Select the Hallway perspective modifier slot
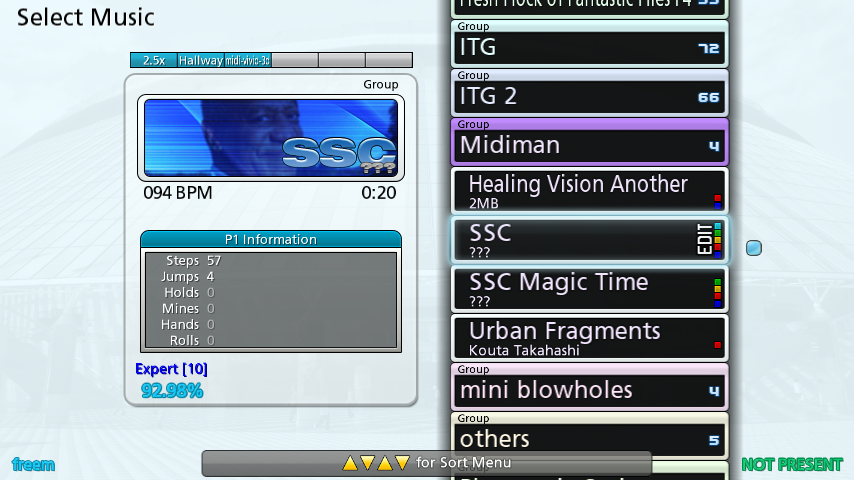This screenshot has width=854, height=480. tap(200, 60)
